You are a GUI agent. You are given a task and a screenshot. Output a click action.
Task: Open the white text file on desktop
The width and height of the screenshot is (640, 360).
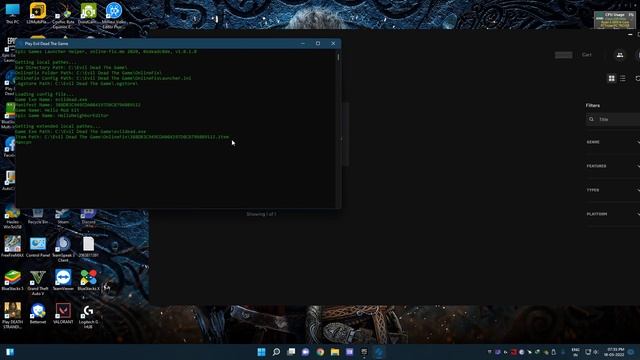click(88, 247)
